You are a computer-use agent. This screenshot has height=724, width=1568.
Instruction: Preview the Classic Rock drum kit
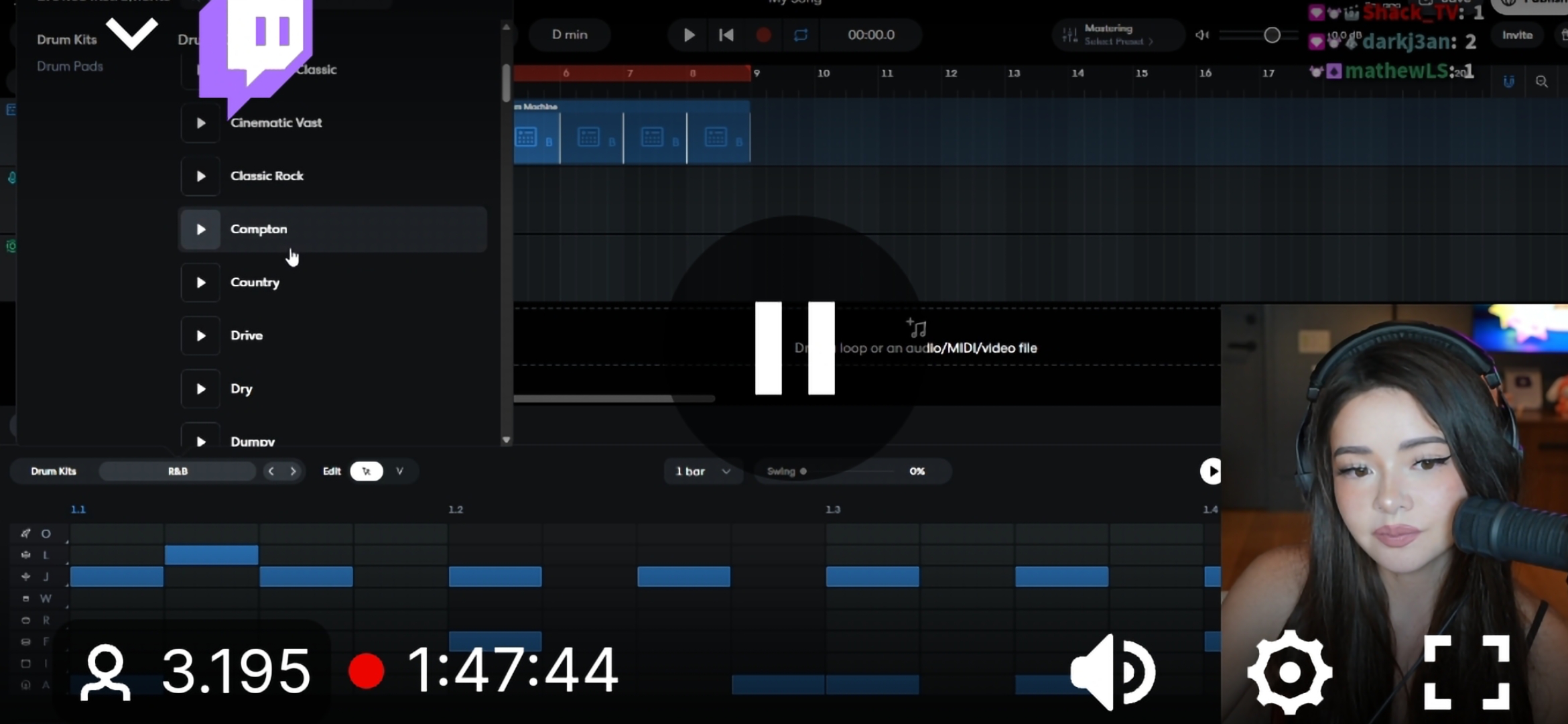coord(200,176)
